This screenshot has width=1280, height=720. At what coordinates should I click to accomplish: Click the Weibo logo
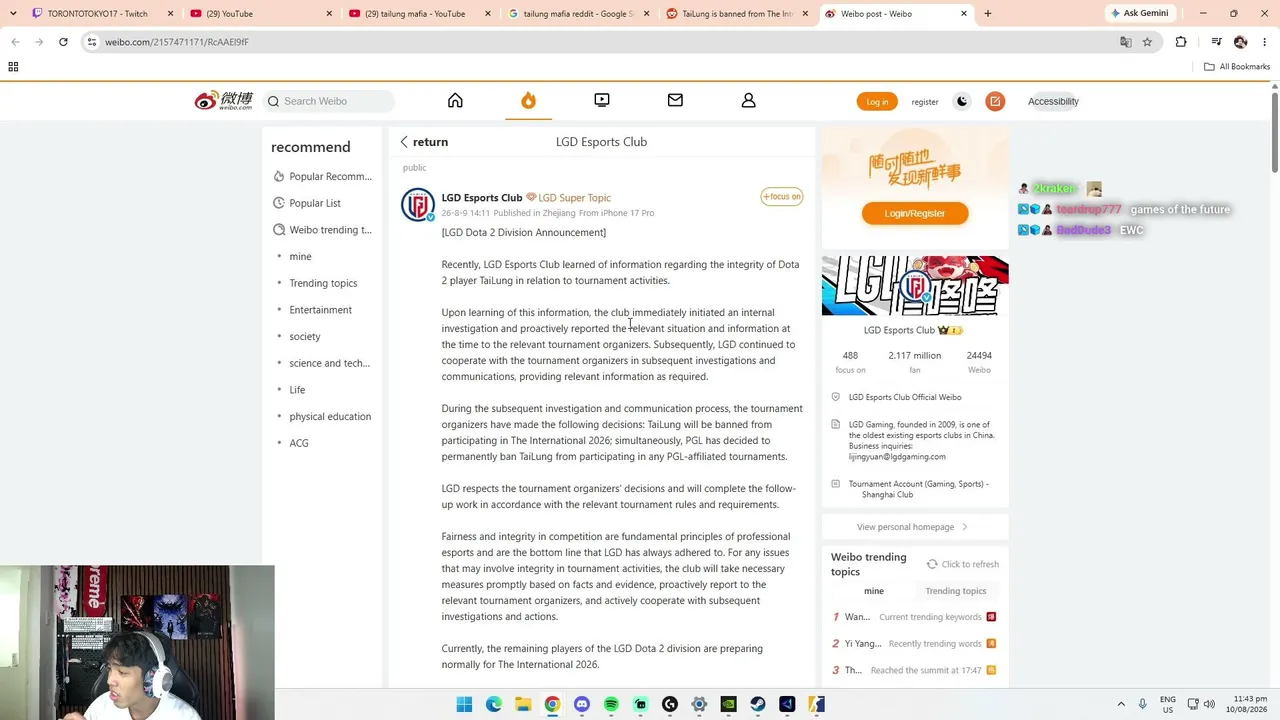pyautogui.click(x=224, y=100)
